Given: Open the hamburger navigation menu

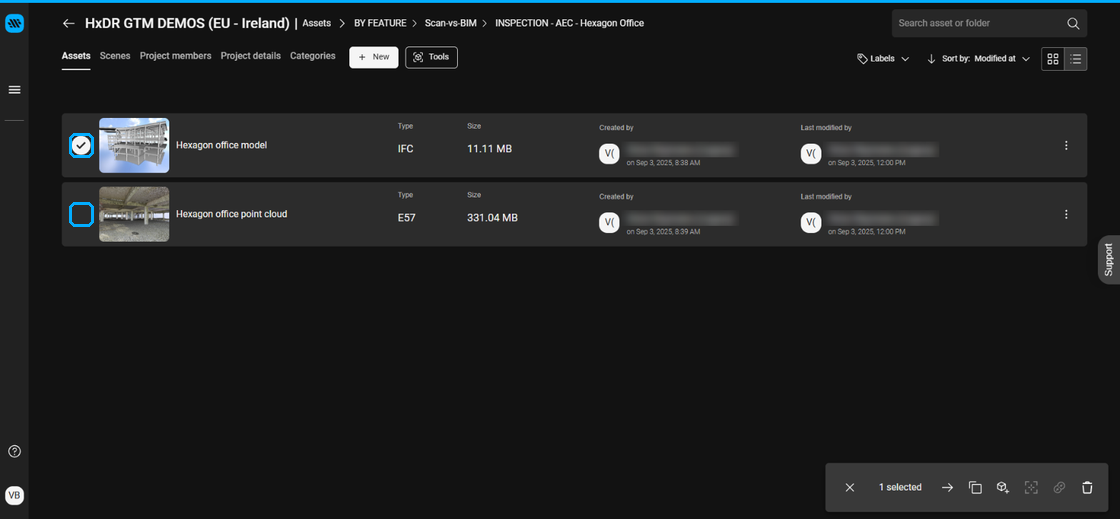Looking at the screenshot, I should pos(14,90).
